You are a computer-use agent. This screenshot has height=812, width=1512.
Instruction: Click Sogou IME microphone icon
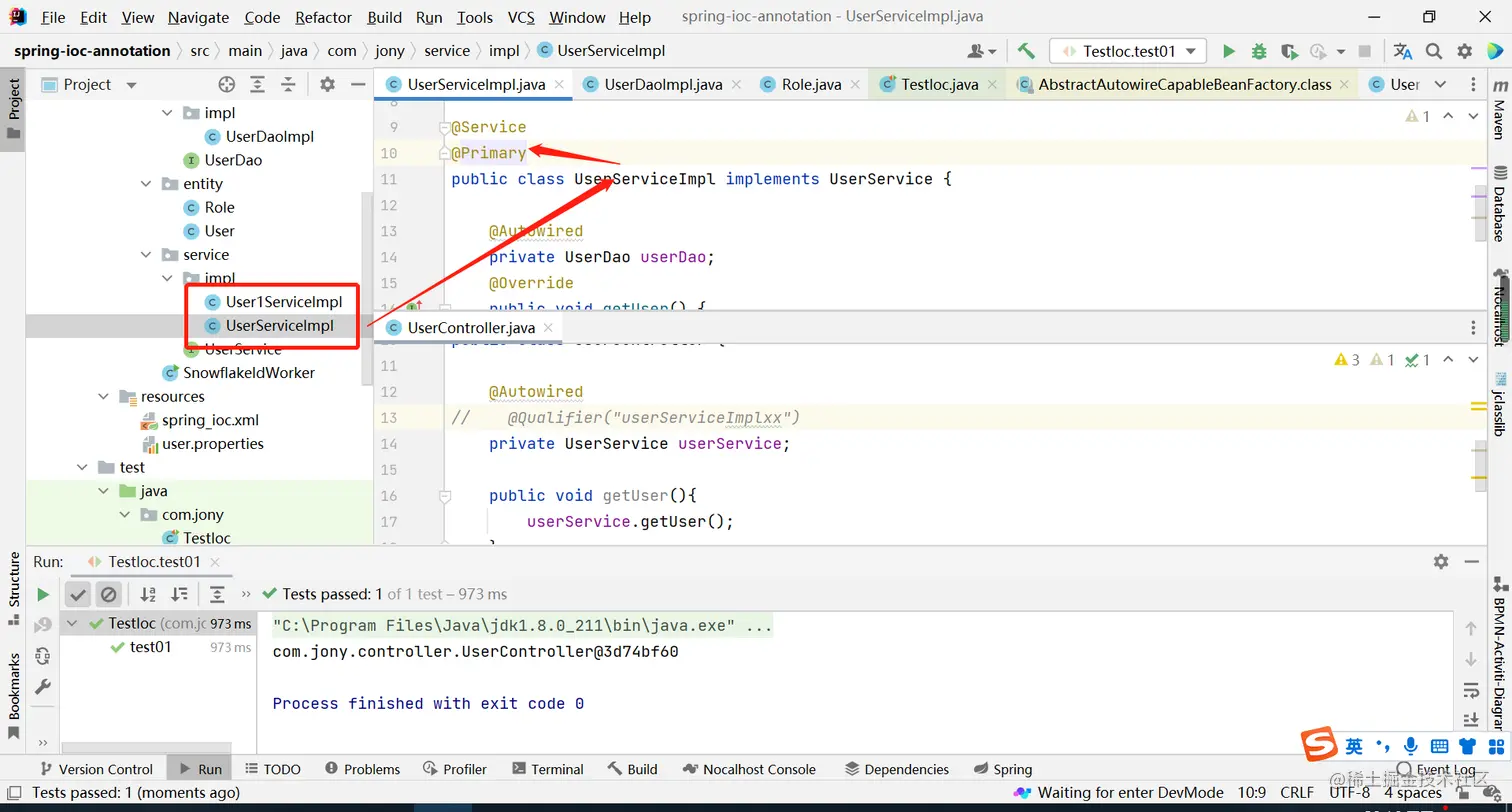pyautogui.click(x=1410, y=746)
